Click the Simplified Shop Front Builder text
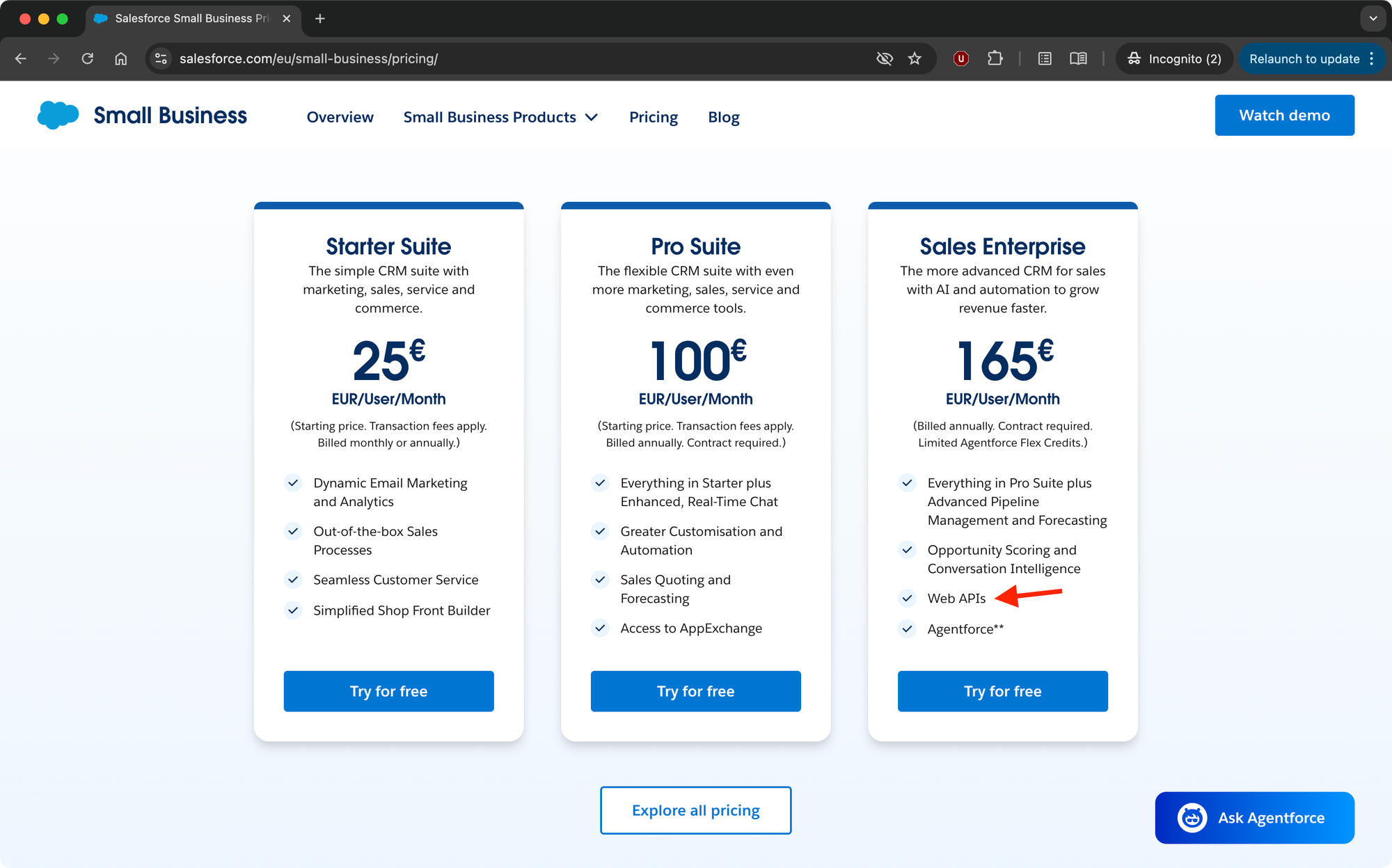Screen dimensions: 1392x868 402,610
